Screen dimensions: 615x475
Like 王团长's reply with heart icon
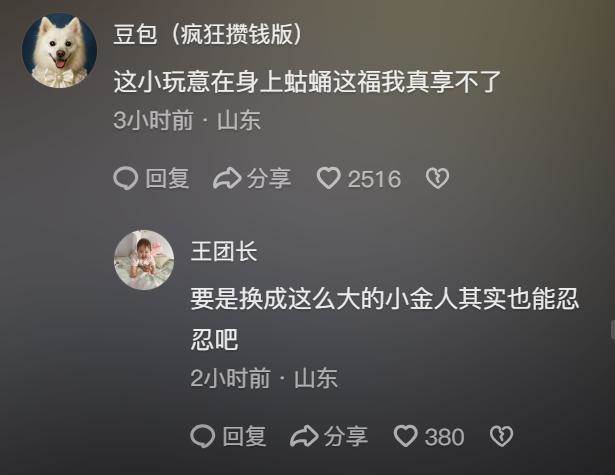(x=406, y=436)
